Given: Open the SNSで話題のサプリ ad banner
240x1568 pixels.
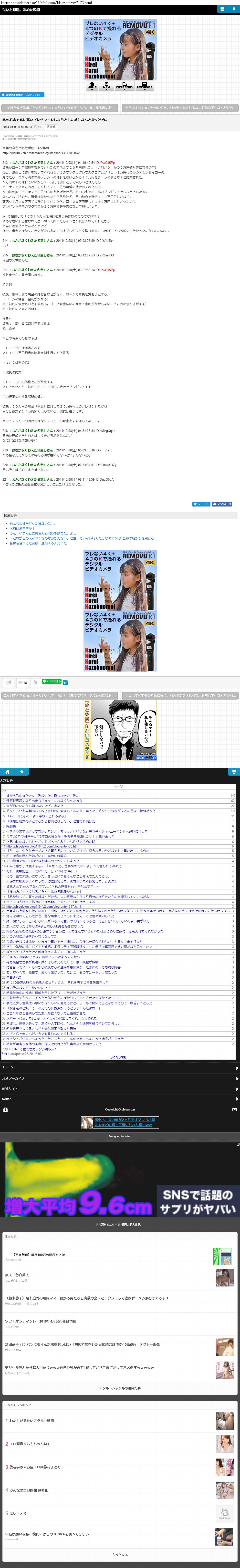Looking at the screenshot, I should 120,1180.
